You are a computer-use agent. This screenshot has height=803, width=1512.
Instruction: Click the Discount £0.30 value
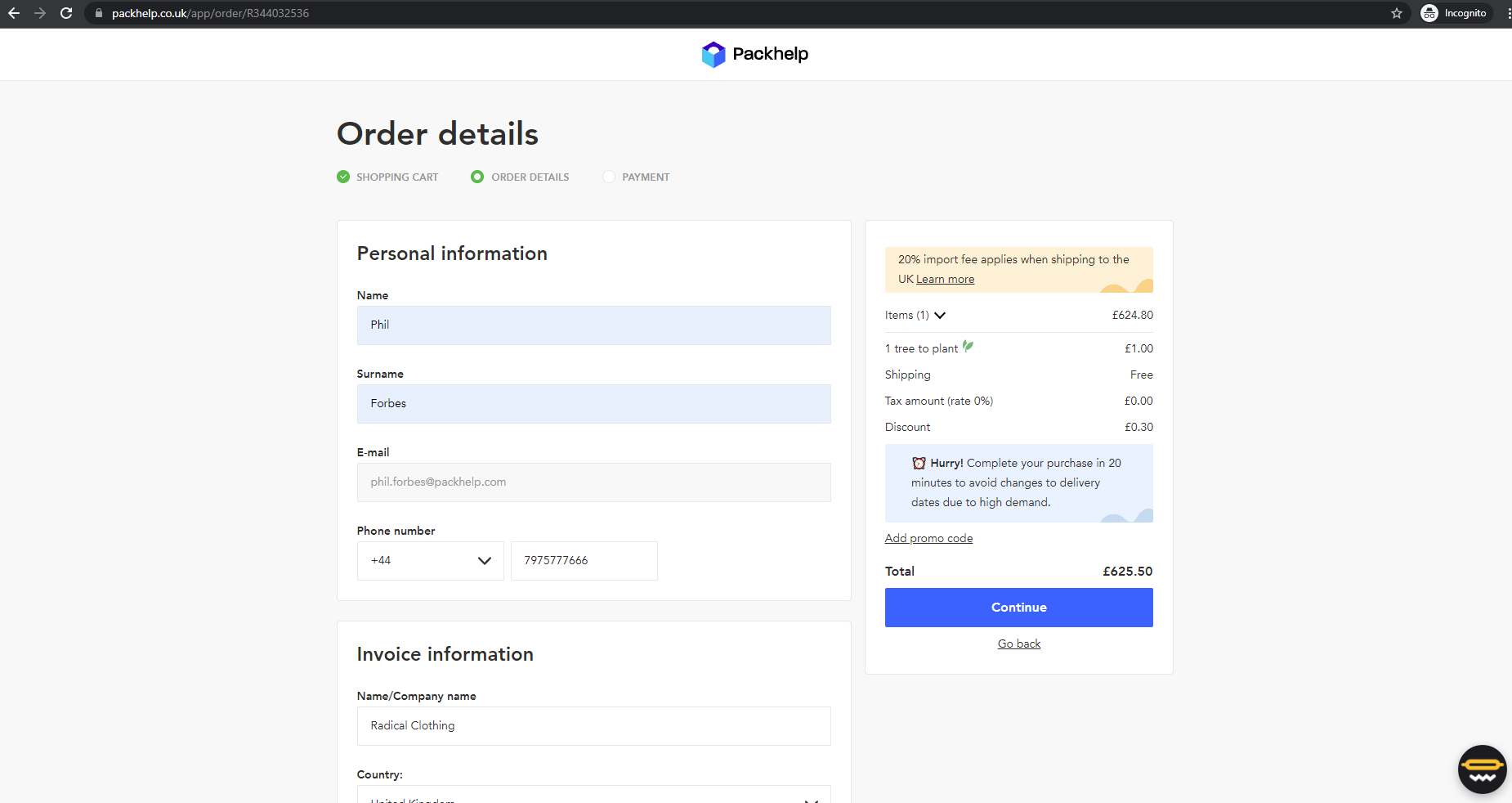coord(1138,428)
